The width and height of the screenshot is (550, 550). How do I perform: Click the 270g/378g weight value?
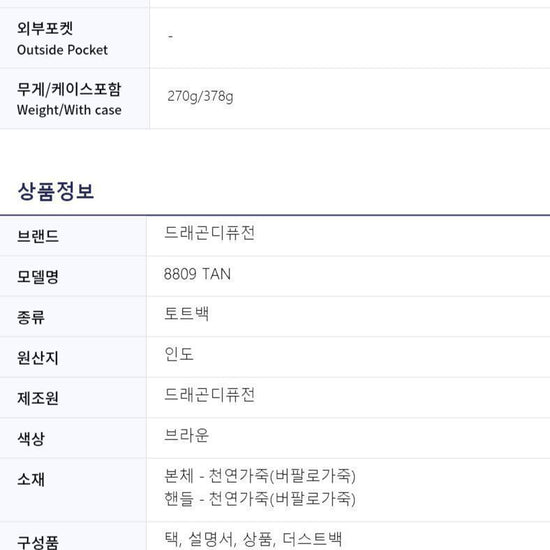point(200,96)
